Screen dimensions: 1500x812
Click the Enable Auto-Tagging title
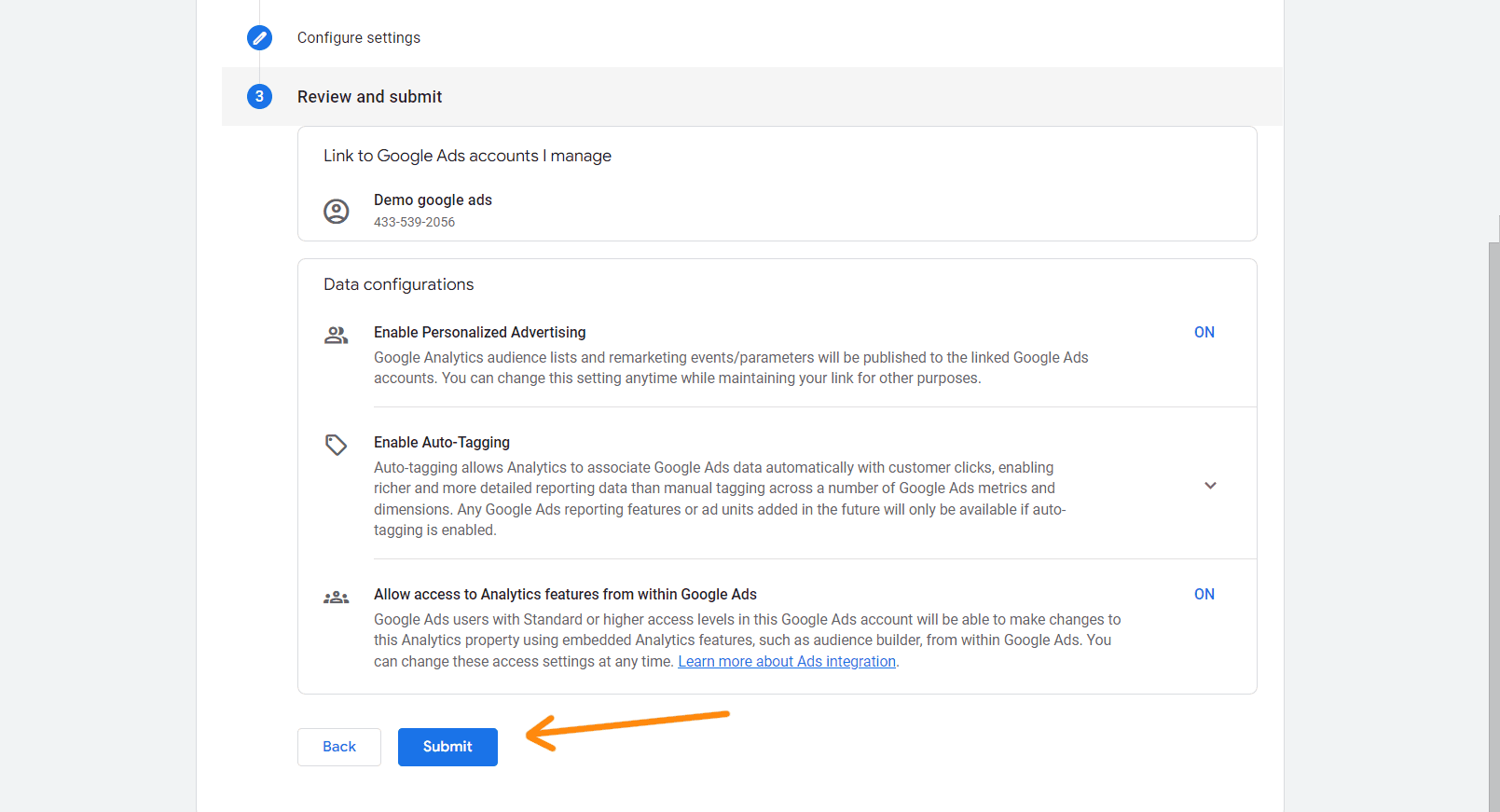click(x=442, y=443)
